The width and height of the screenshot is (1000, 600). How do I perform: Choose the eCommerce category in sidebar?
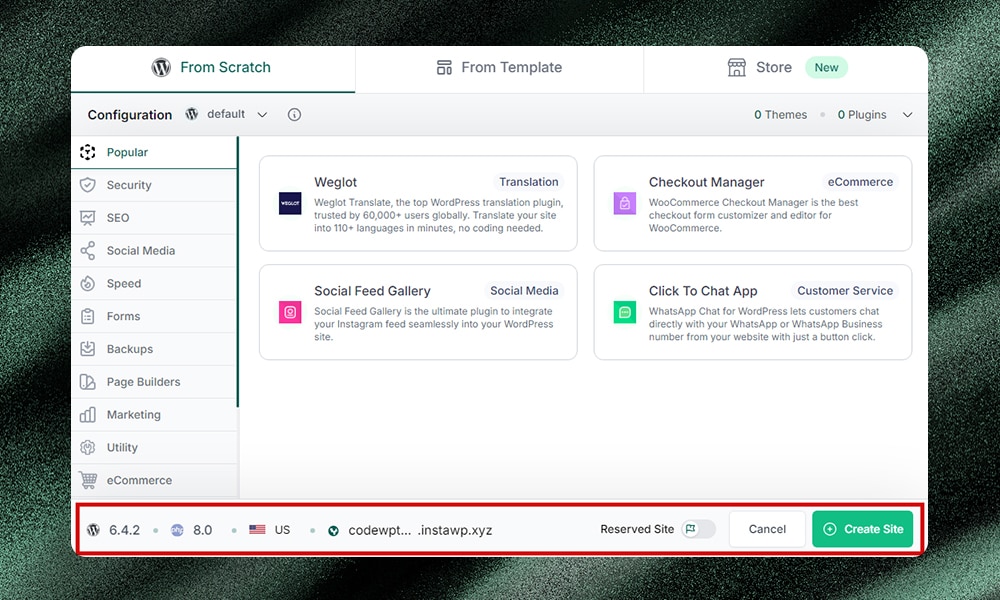click(x=139, y=480)
